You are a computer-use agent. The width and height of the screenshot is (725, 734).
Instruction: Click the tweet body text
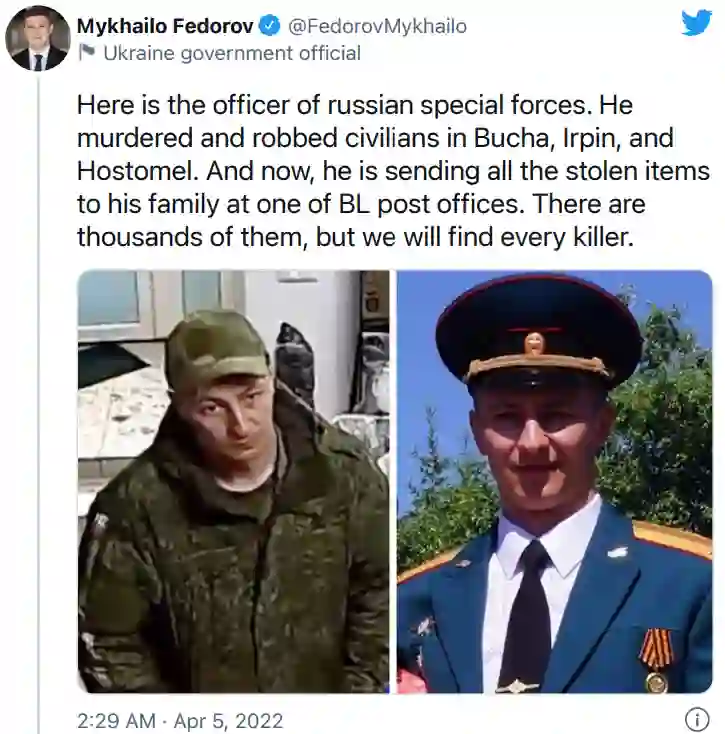pos(393,171)
